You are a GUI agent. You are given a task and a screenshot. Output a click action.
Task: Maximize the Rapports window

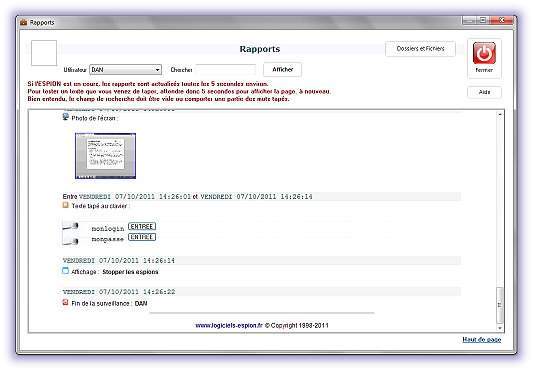[482, 20]
